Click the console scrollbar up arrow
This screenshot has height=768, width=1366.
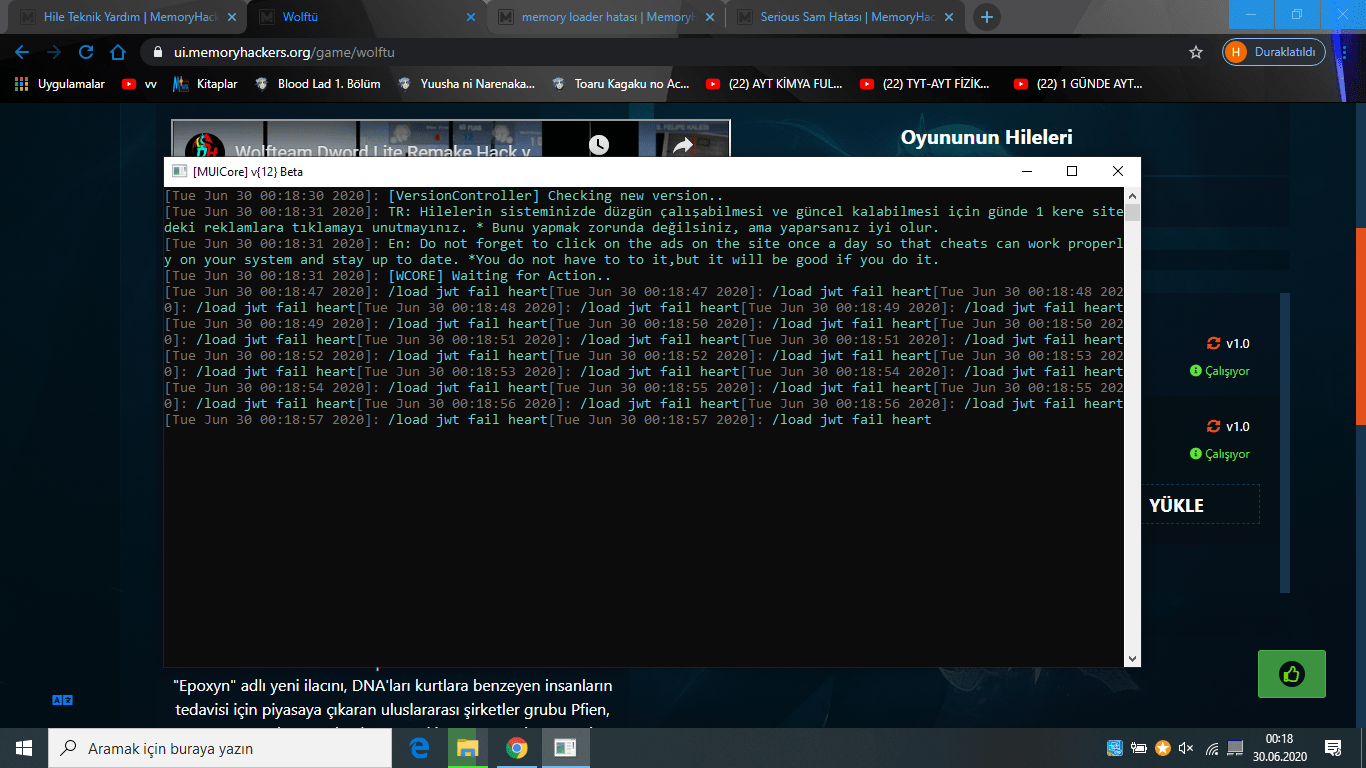[x=1132, y=195]
